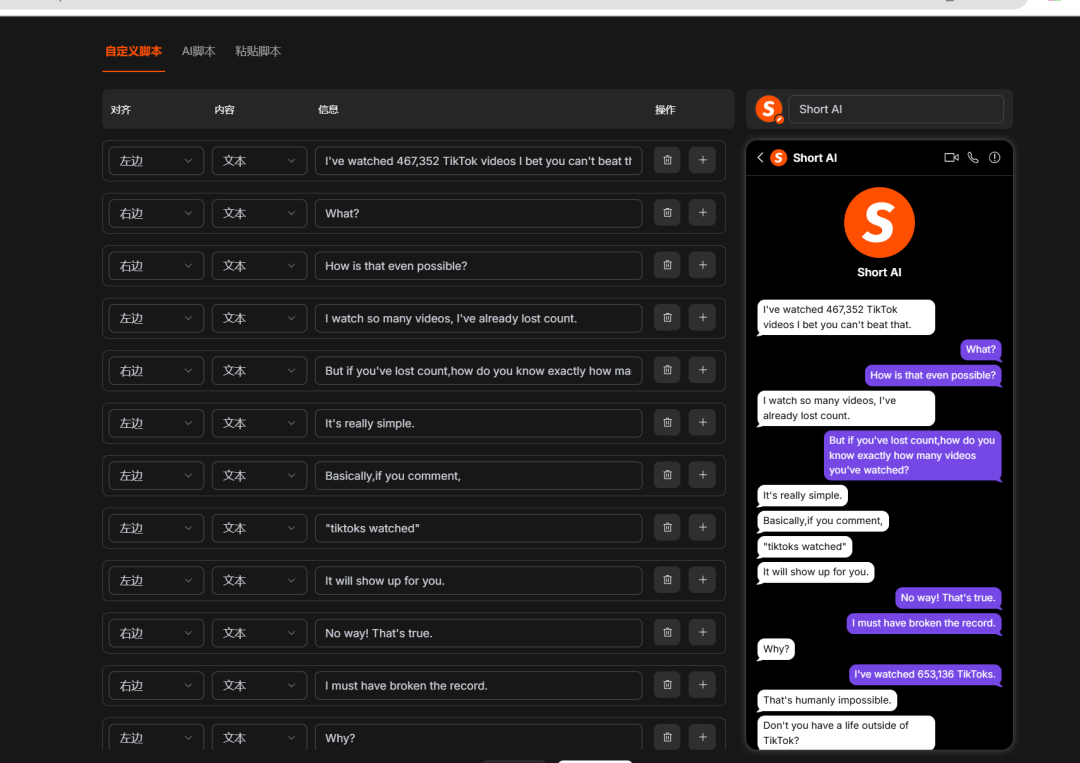Add a row after "Why?"
The image size is (1080, 763).
point(703,737)
